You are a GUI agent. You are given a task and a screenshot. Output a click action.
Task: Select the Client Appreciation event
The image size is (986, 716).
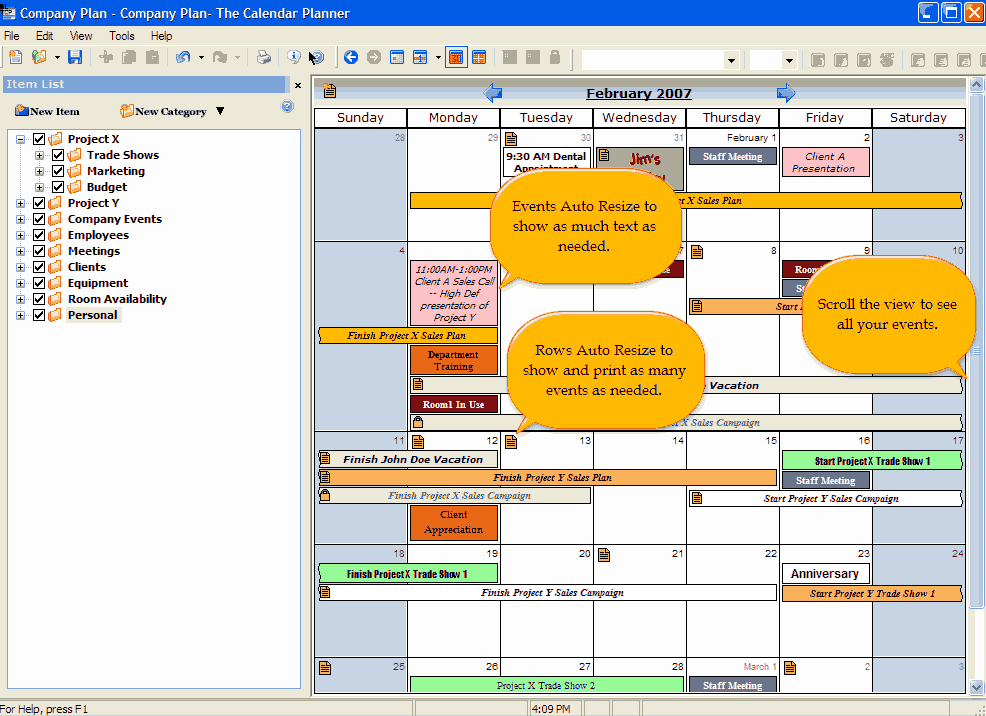coord(453,522)
